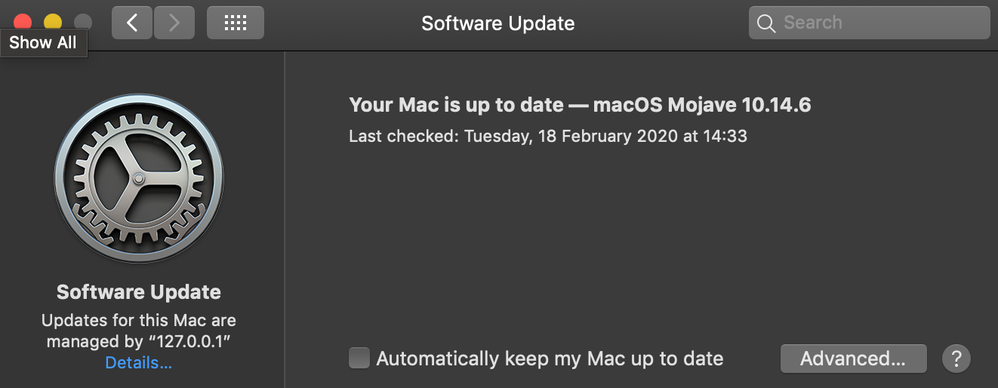The height and width of the screenshot is (388, 998).
Task: Follow the blue Details... link
Action: point(139,363)
